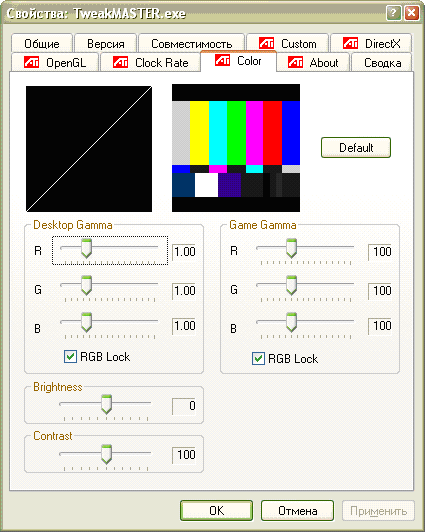This screenshot has height=532, width=425.
Task: Switch to the Версия tab
Action: click(x=106, y=43)
